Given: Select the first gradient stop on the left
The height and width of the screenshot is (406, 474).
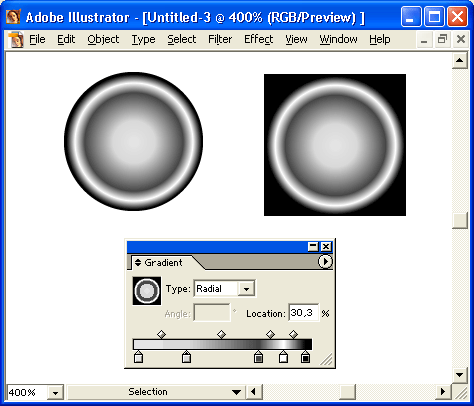Looking at the screenshot, I should click(x=138, y=356).
